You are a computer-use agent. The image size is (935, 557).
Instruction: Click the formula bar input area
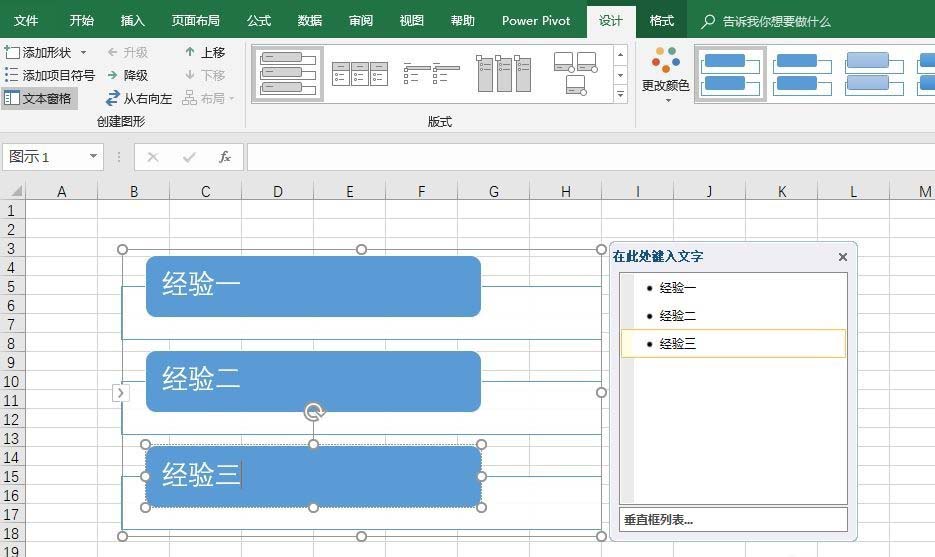pos(590,157)
